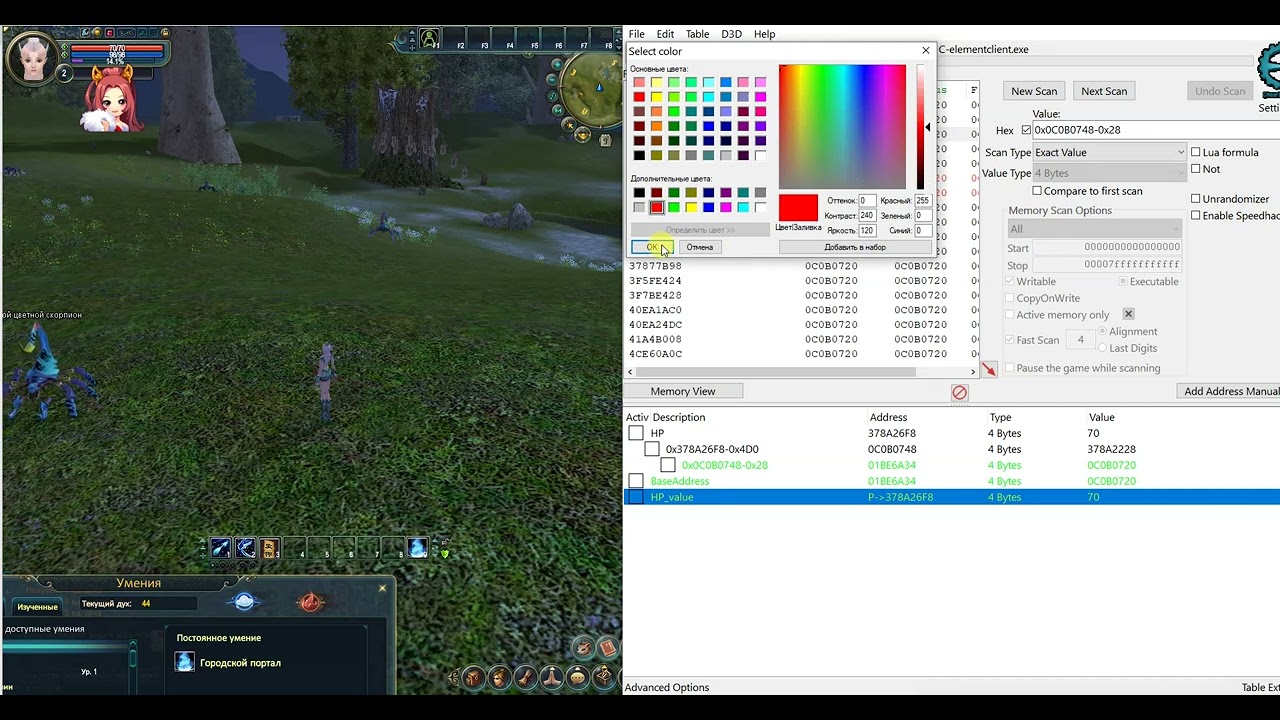
Task: Open the File menu
Action: [x=636, y=34]
